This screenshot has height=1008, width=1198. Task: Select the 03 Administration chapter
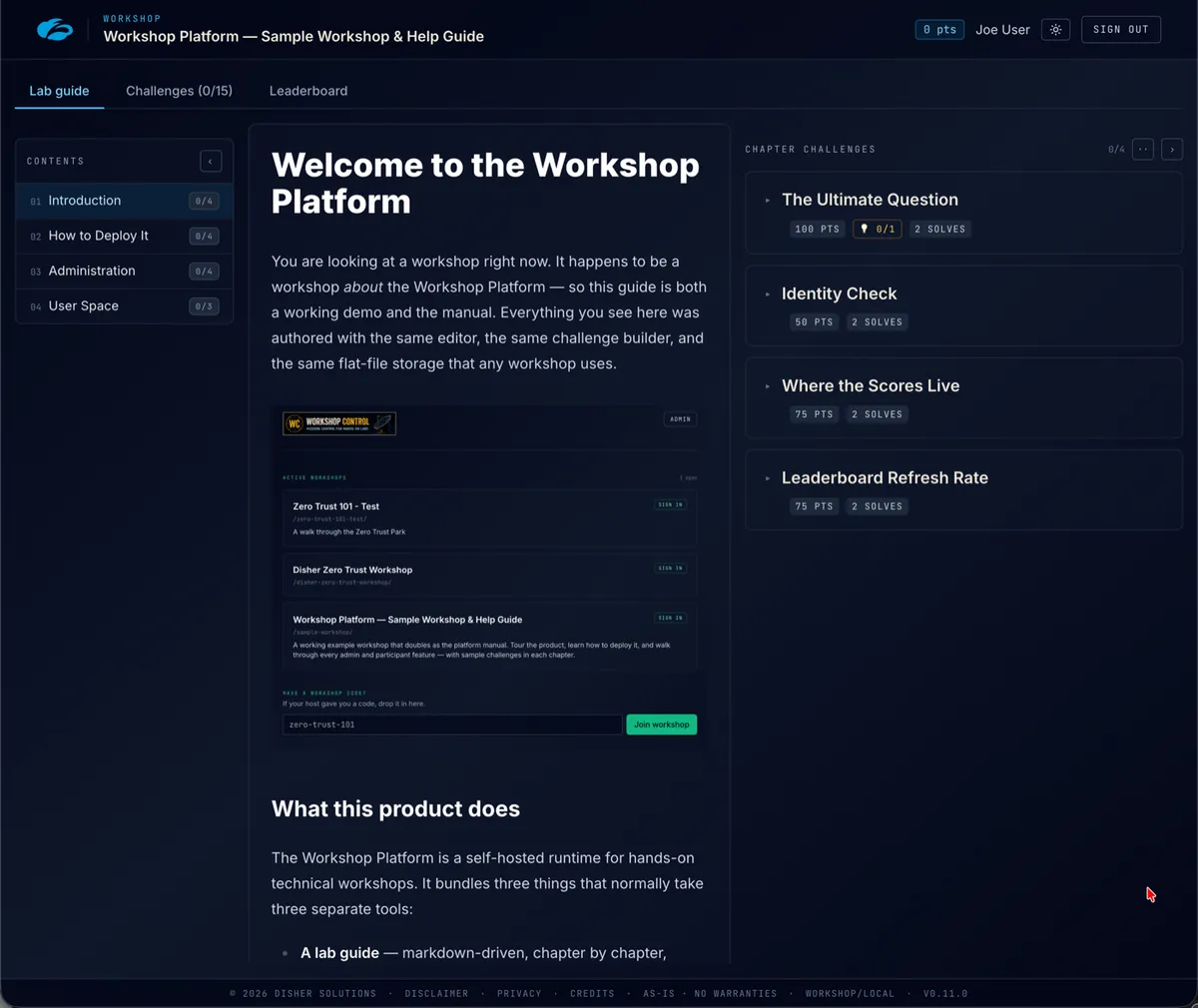tap(125, 270)
